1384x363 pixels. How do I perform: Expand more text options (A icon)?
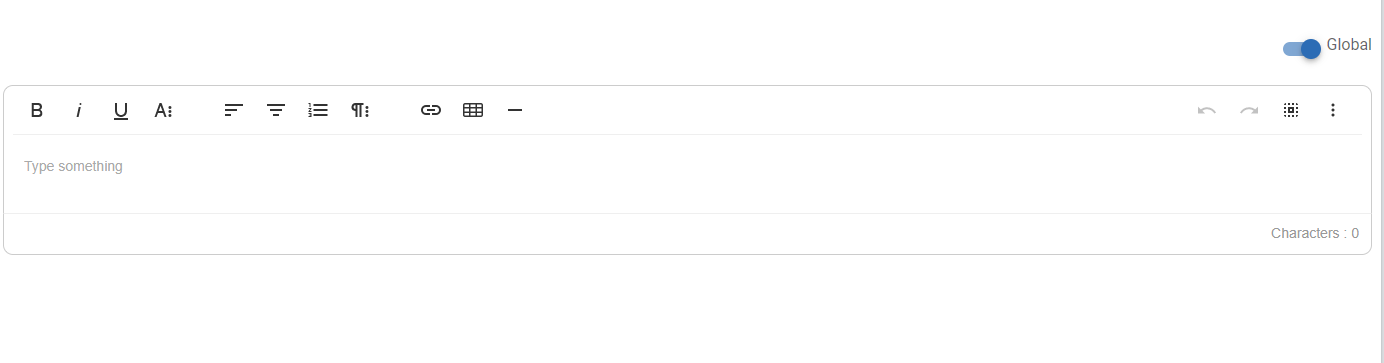(163, 110)
